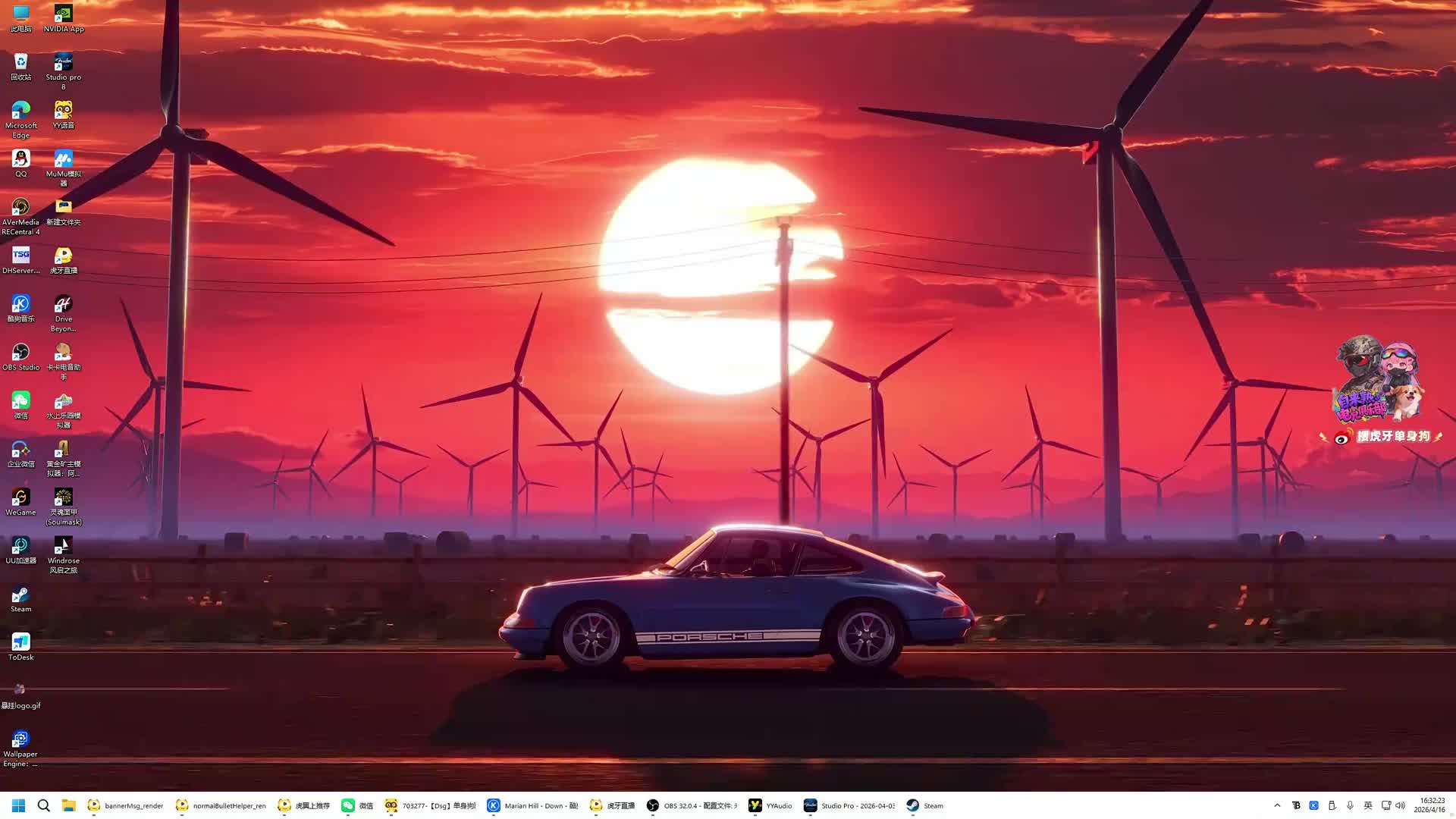Expand hidden system tray icons chevron
The image size is (1456, 819).
(1277, 805)
